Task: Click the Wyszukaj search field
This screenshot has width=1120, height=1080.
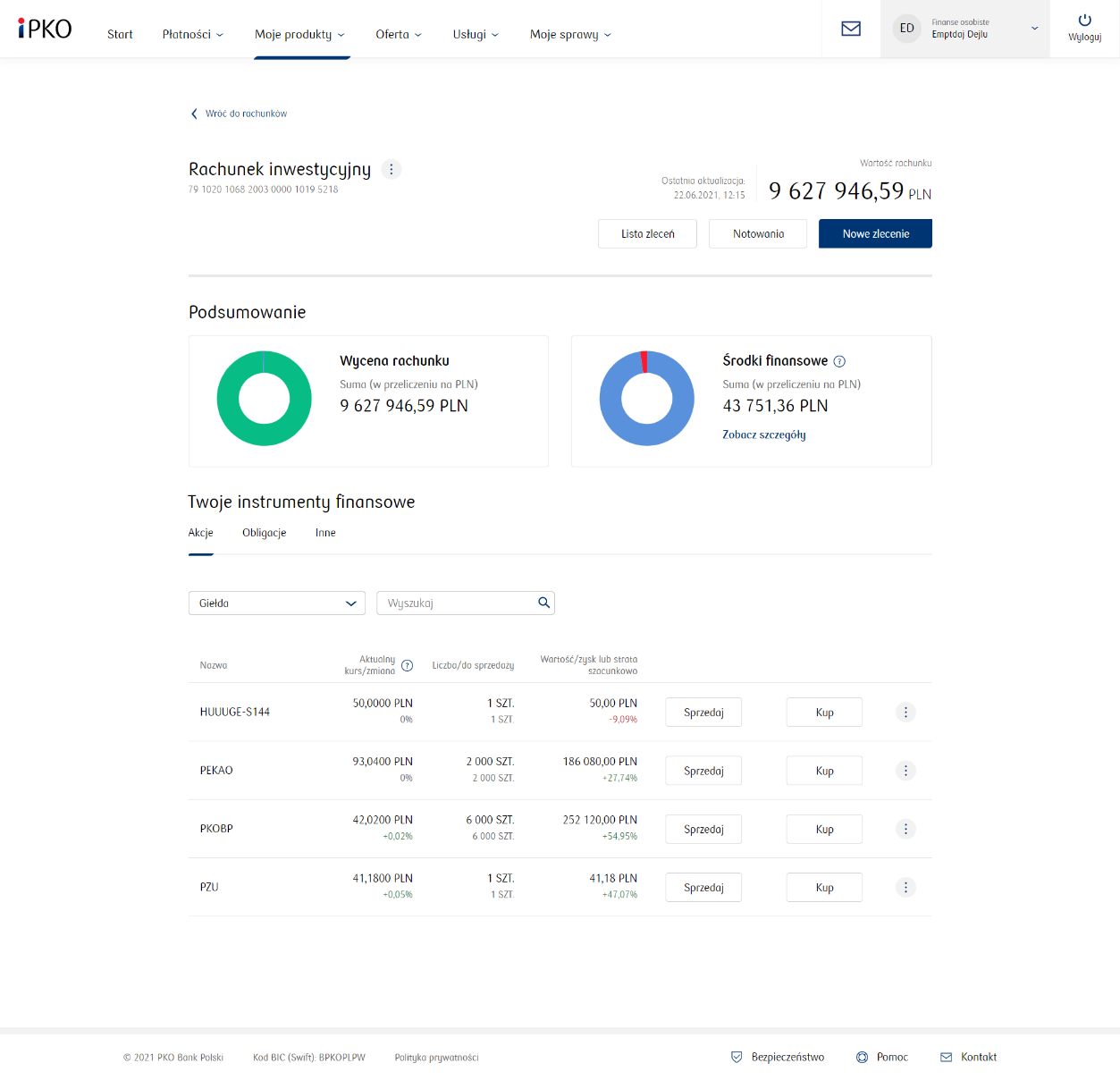Action: click(466, 603)
